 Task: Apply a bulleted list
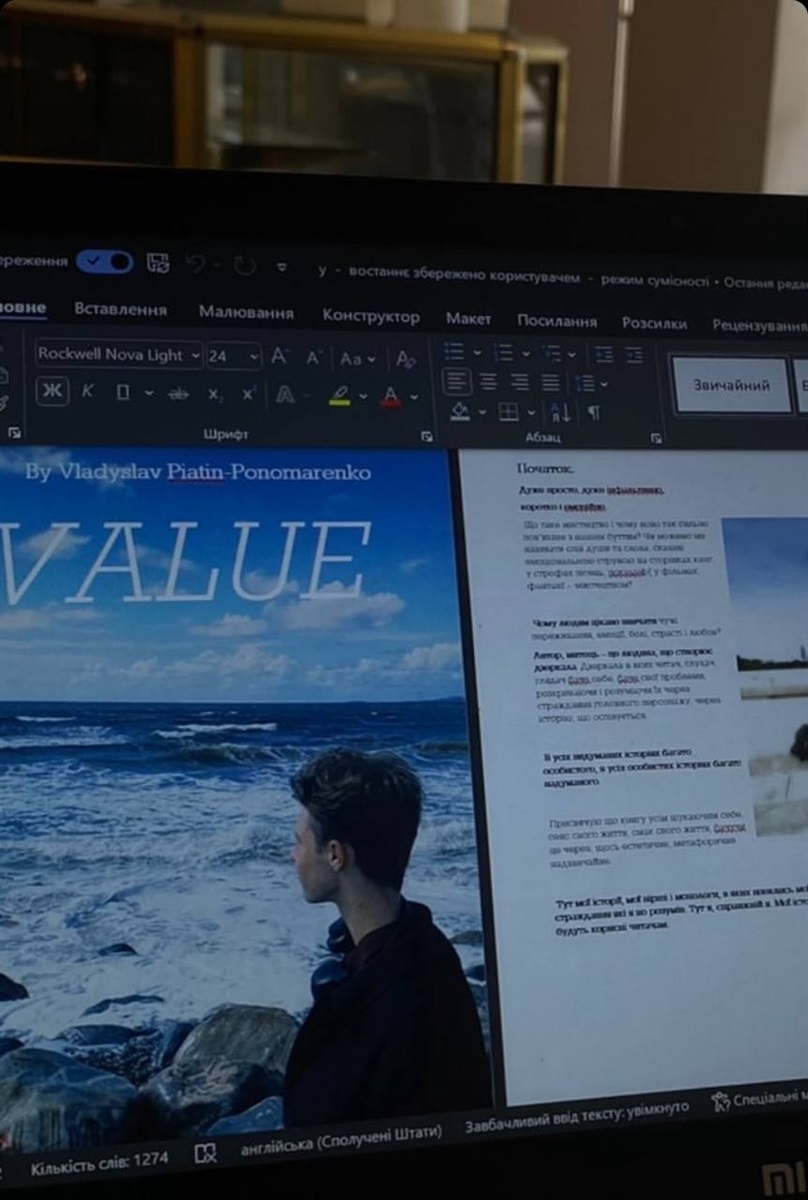[x=454, y=352]
